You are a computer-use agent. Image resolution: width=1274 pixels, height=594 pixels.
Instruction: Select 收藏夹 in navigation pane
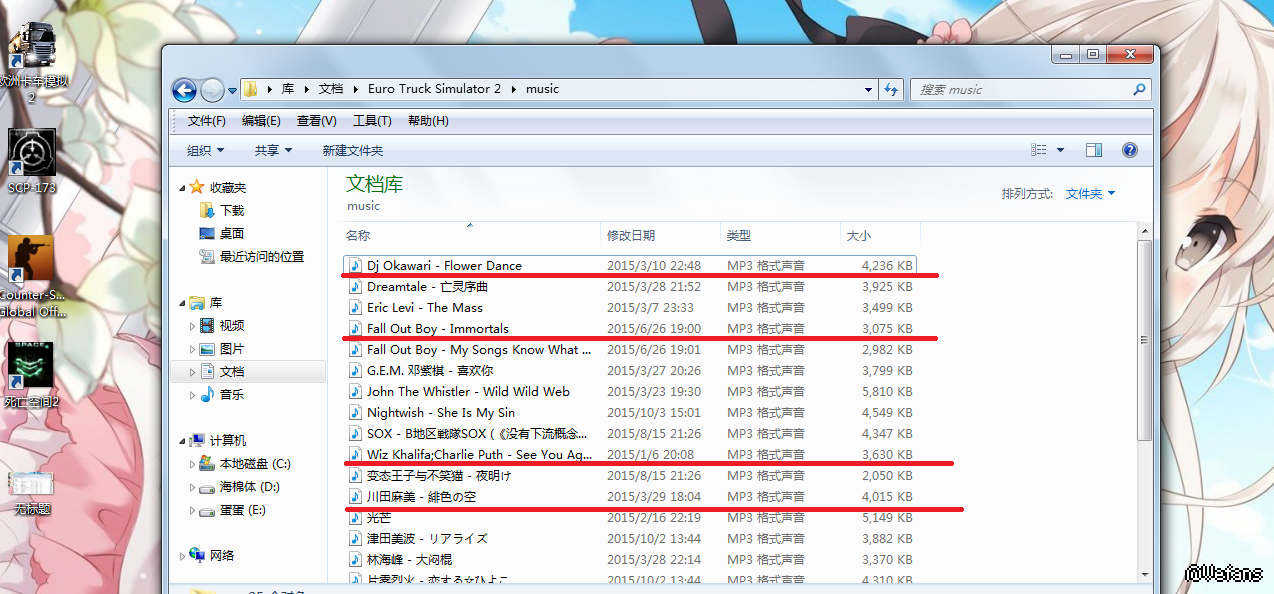coord(227,187)
